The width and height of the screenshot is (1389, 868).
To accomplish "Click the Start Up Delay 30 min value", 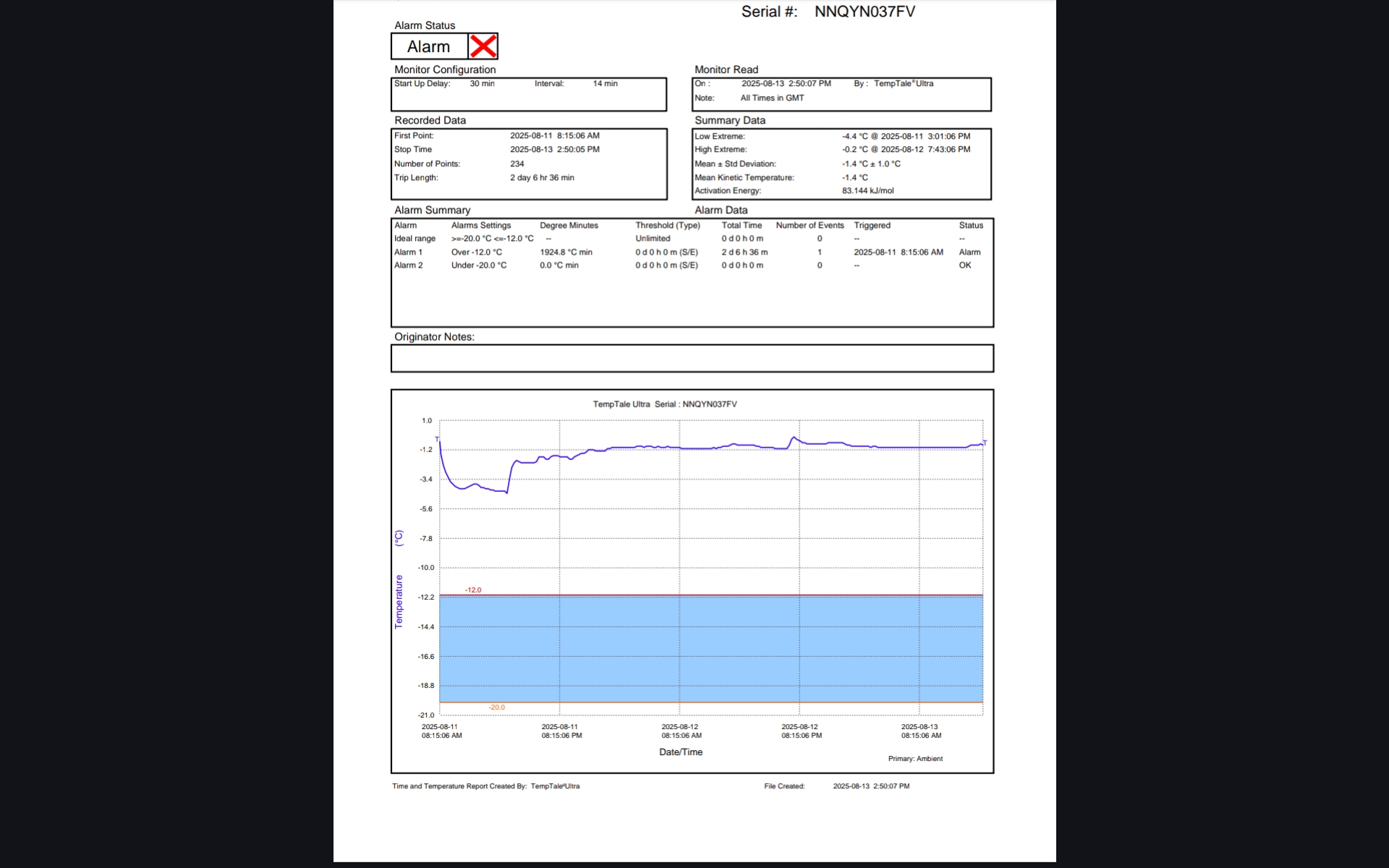I will point(482,84).
